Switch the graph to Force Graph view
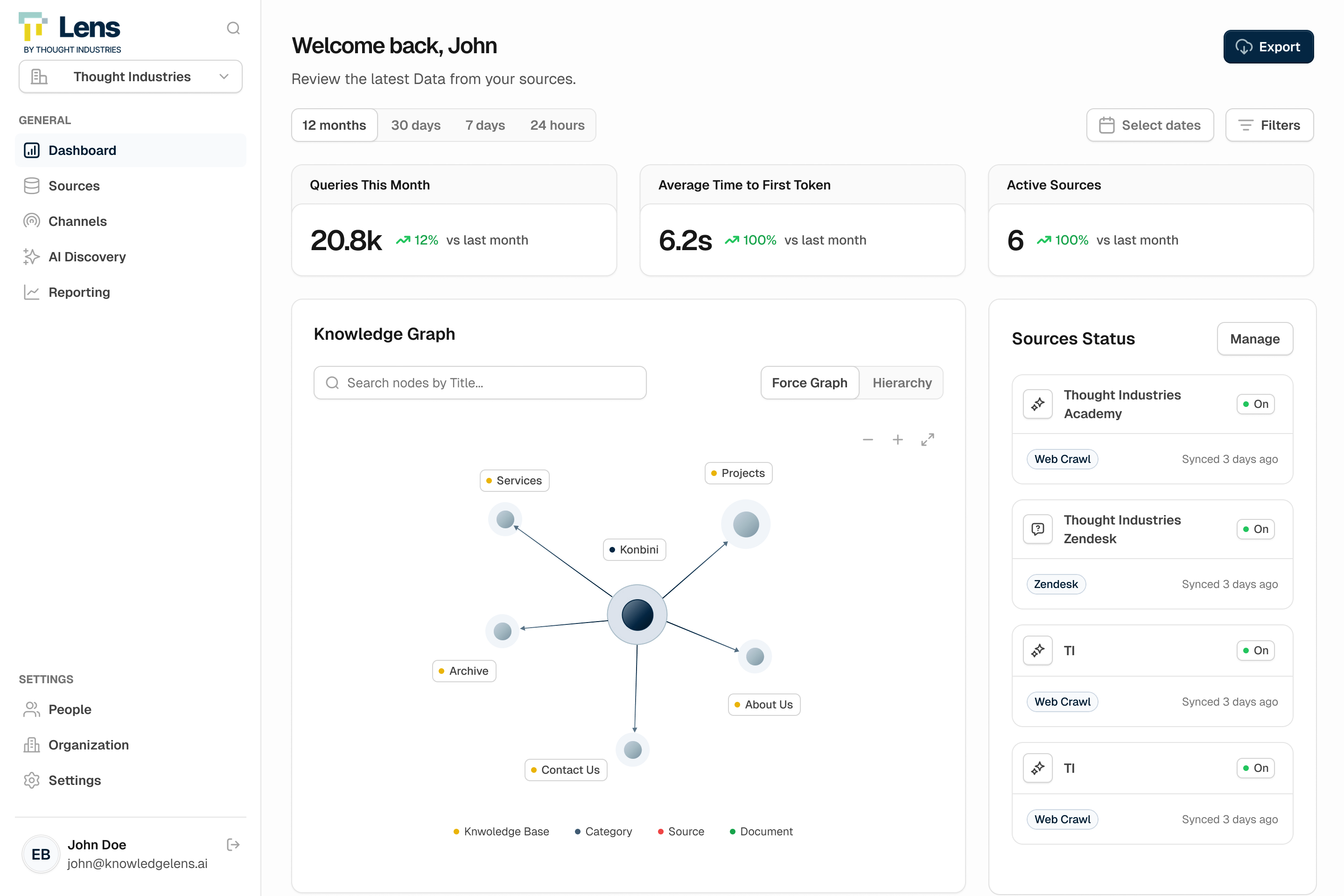This screenshot has width=1344, height=896. 810,383
